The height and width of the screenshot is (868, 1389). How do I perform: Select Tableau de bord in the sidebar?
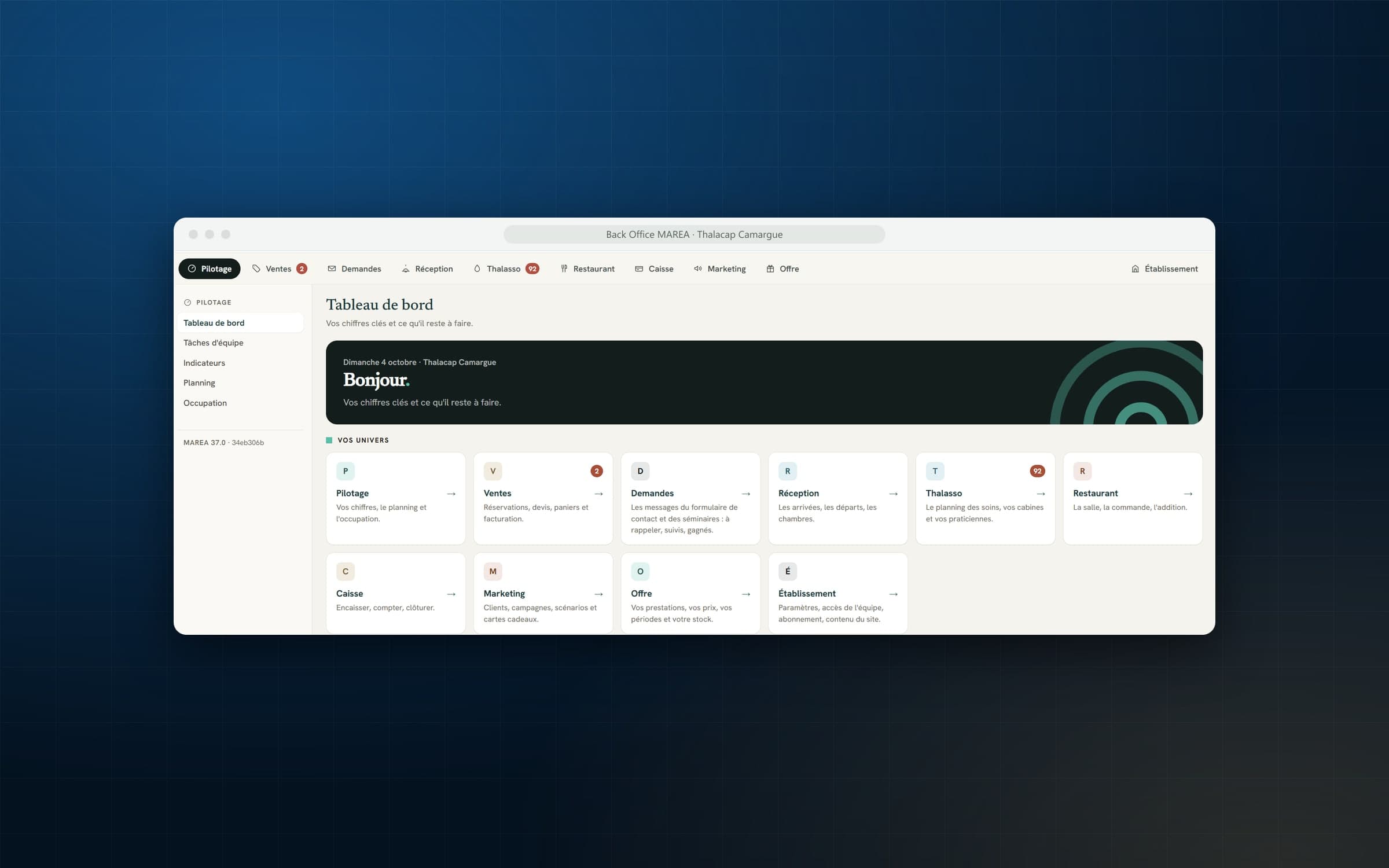(241, 323)
